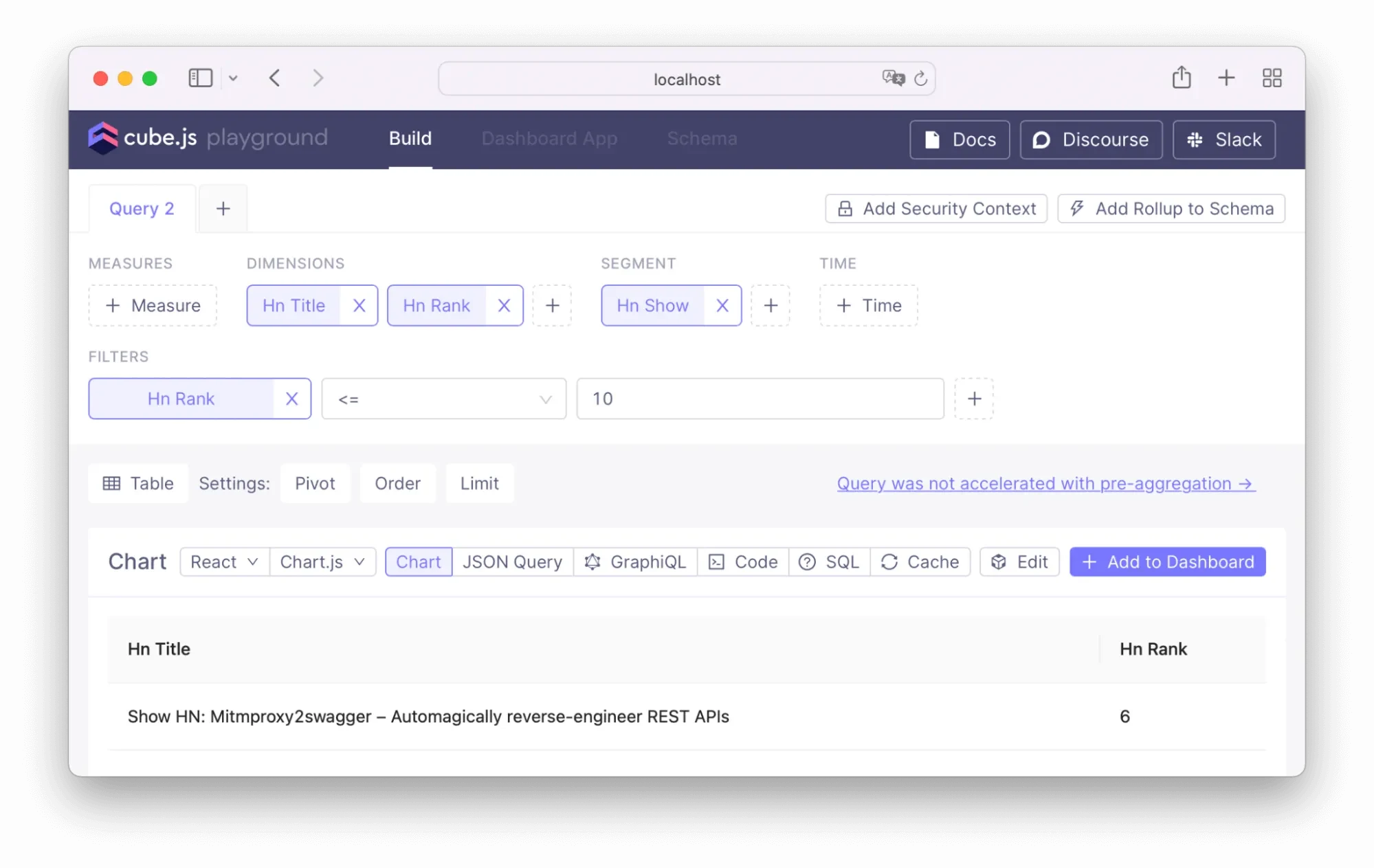Click Add to Dashboard button

[1167, 562]
